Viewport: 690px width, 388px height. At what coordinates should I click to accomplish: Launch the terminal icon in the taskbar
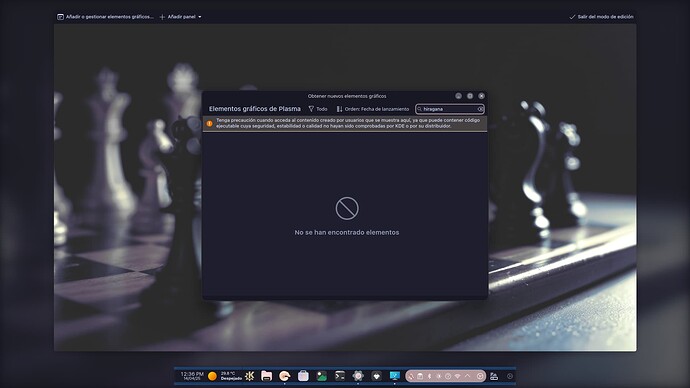[x=340, y=376]
